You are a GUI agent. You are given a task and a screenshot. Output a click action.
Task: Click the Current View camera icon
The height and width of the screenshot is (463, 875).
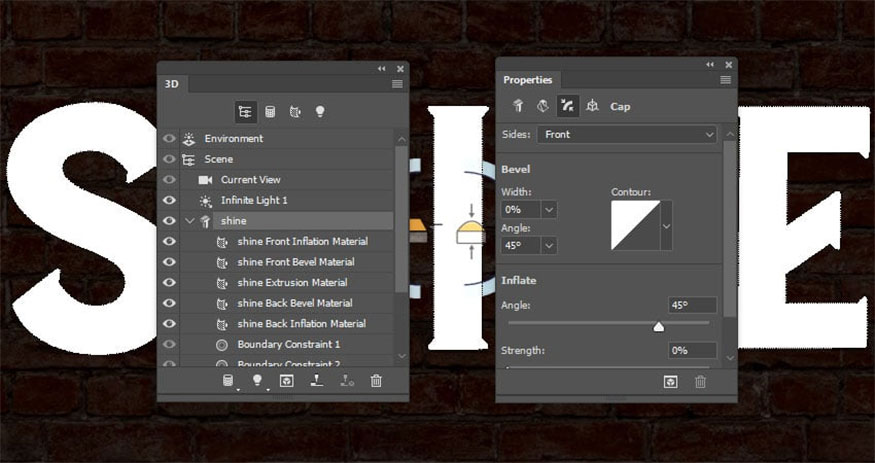[x=205, y=180]
